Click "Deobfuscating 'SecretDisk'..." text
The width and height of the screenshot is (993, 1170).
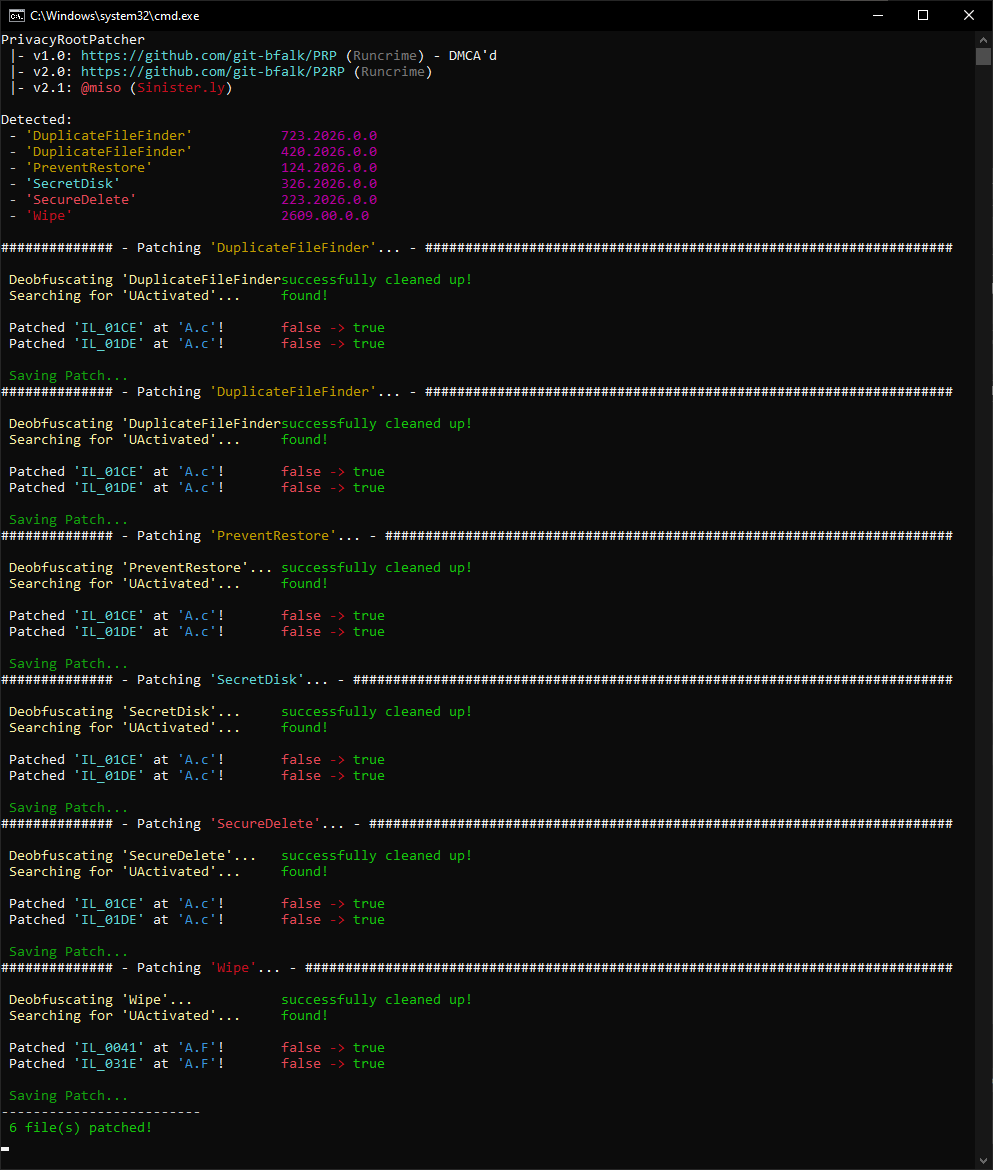125,712
